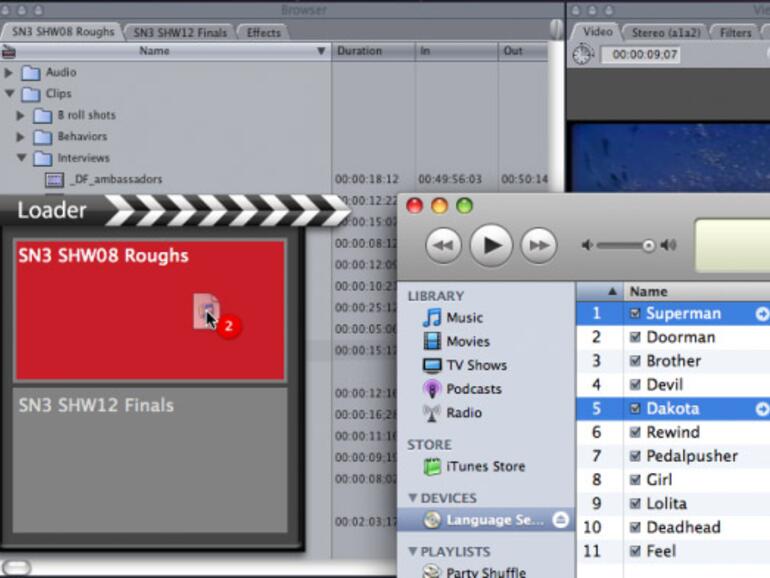
Task: Uncheck the Doorman track checkbox
Action: (x=635, y=338)
